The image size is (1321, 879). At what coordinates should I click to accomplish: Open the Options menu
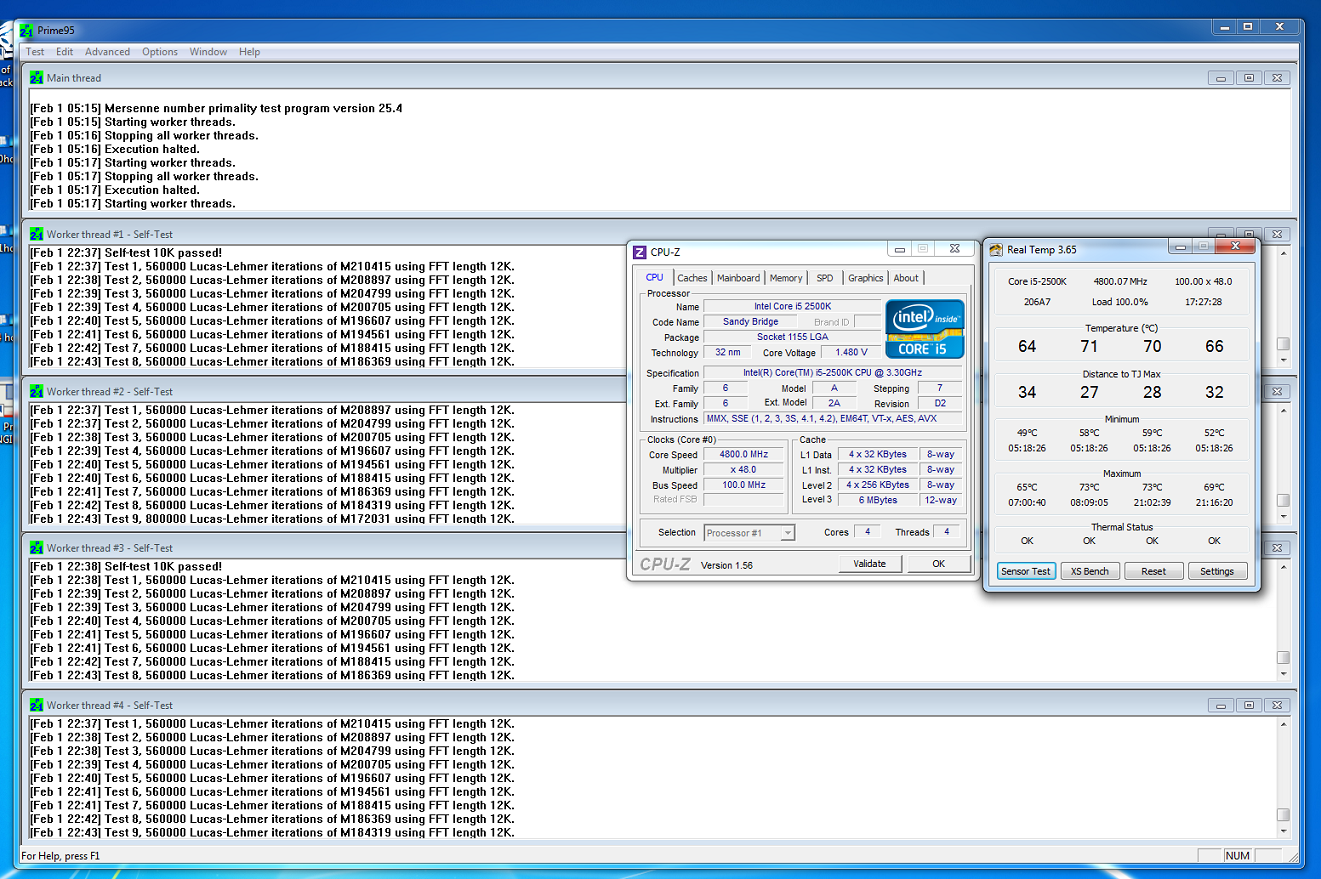(x=159, y=52)
